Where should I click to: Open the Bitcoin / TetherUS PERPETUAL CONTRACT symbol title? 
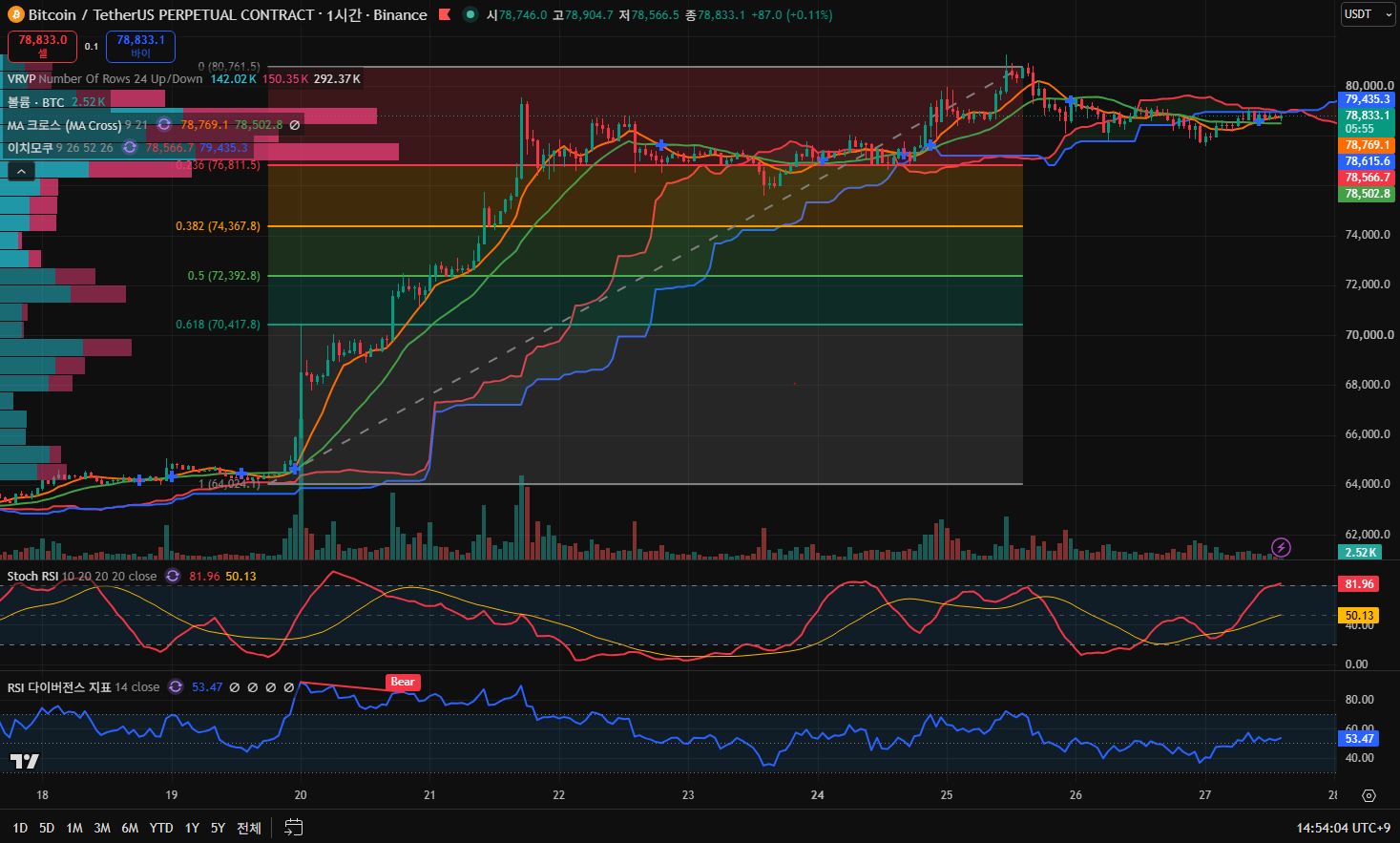tap(172, 15)
